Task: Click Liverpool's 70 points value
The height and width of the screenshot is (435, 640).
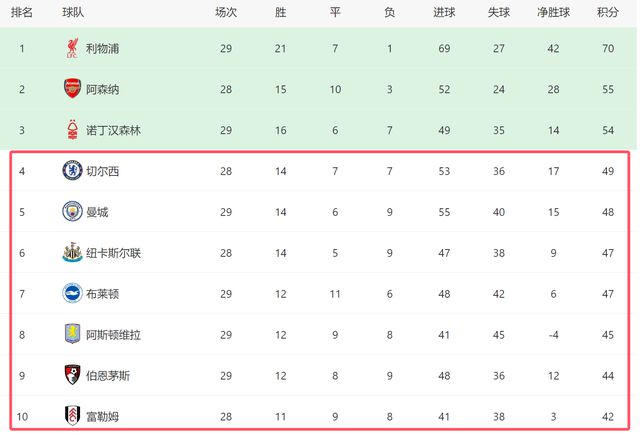Action: point(606,48)
